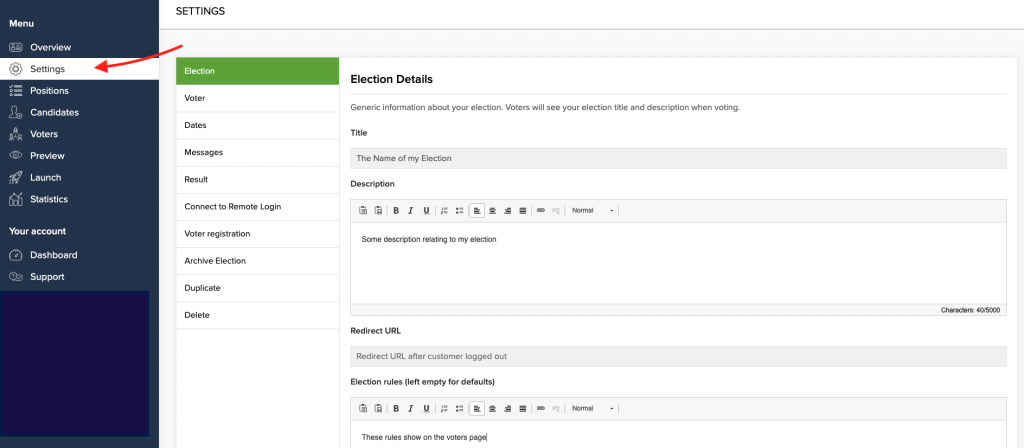
Task: Toggle bold in the Description editor toolbar
Action: pos(396,210)
